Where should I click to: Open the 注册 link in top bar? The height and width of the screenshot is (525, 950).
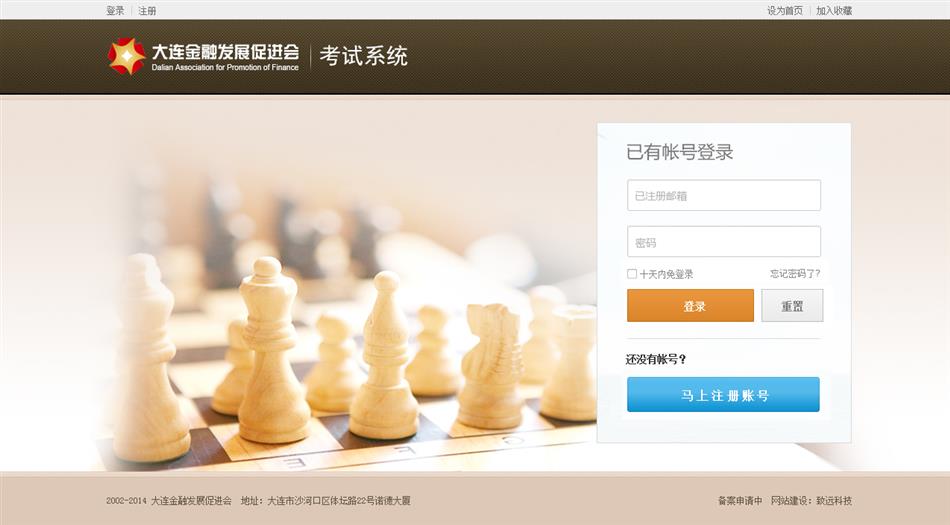pos(147,11)
